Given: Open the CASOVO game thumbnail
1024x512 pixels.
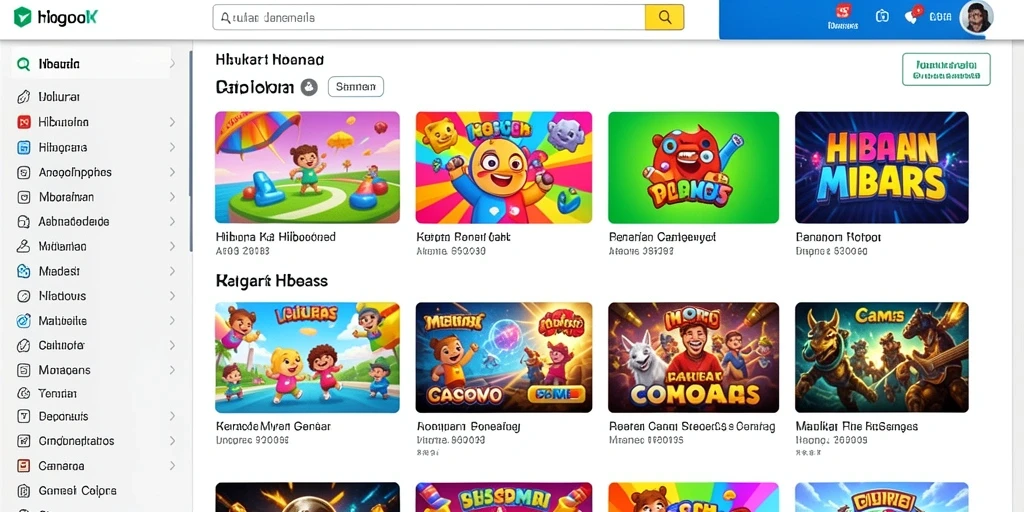Looking at the screenshot, I should point(504,357).
